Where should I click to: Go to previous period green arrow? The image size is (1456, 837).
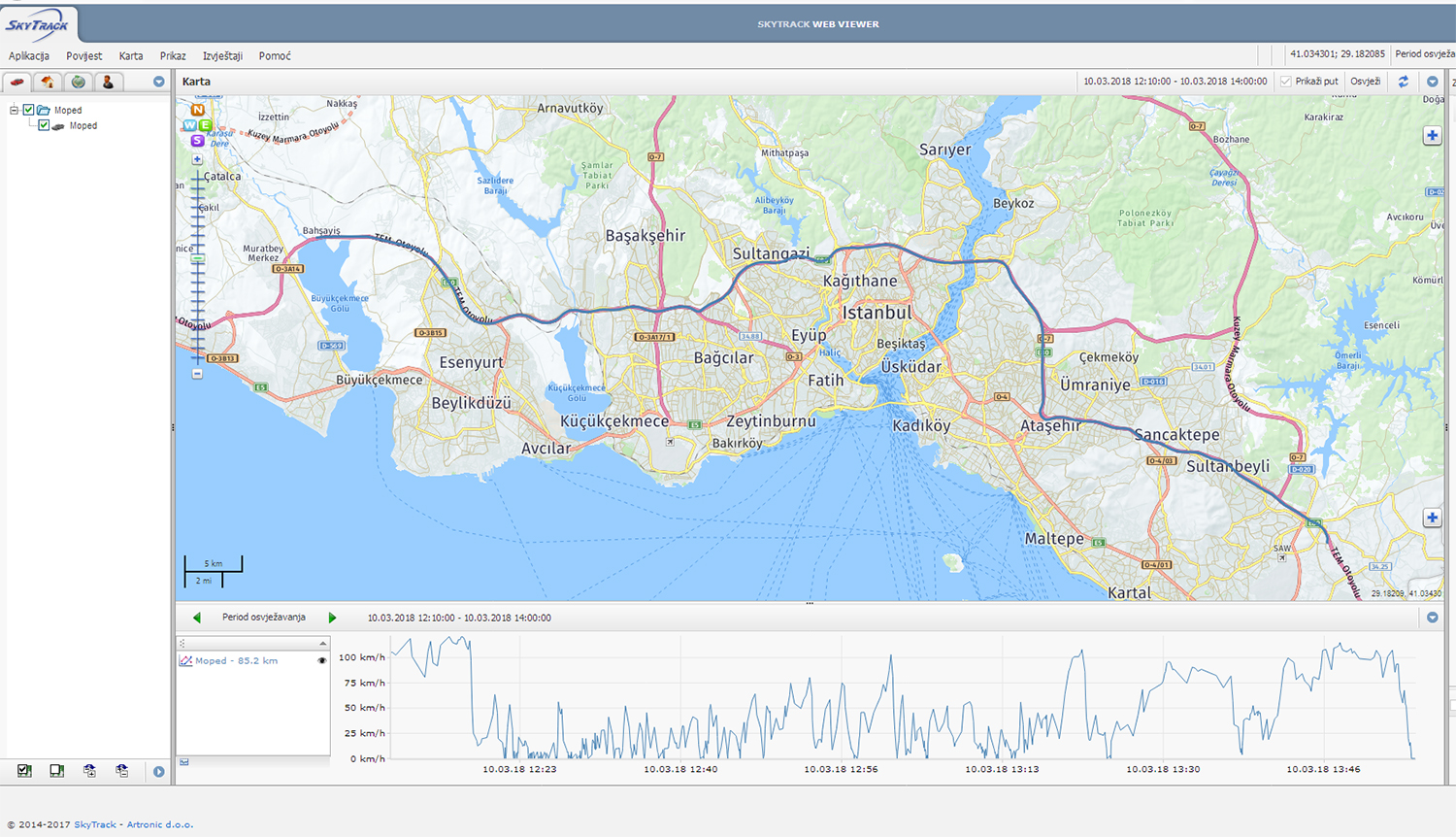point(197,618)
